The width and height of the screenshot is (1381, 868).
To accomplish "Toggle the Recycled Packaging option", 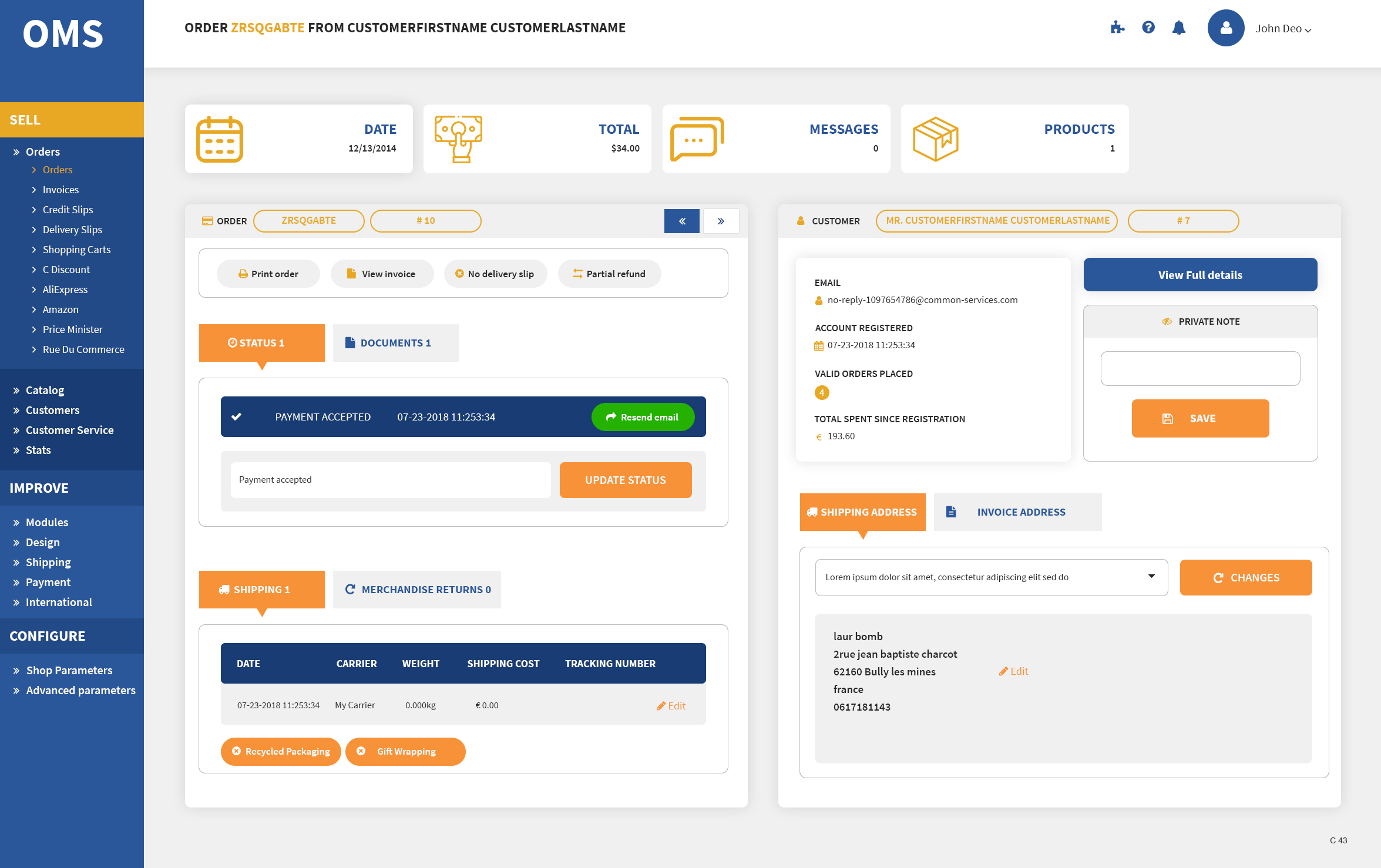I will pos(281,751).
